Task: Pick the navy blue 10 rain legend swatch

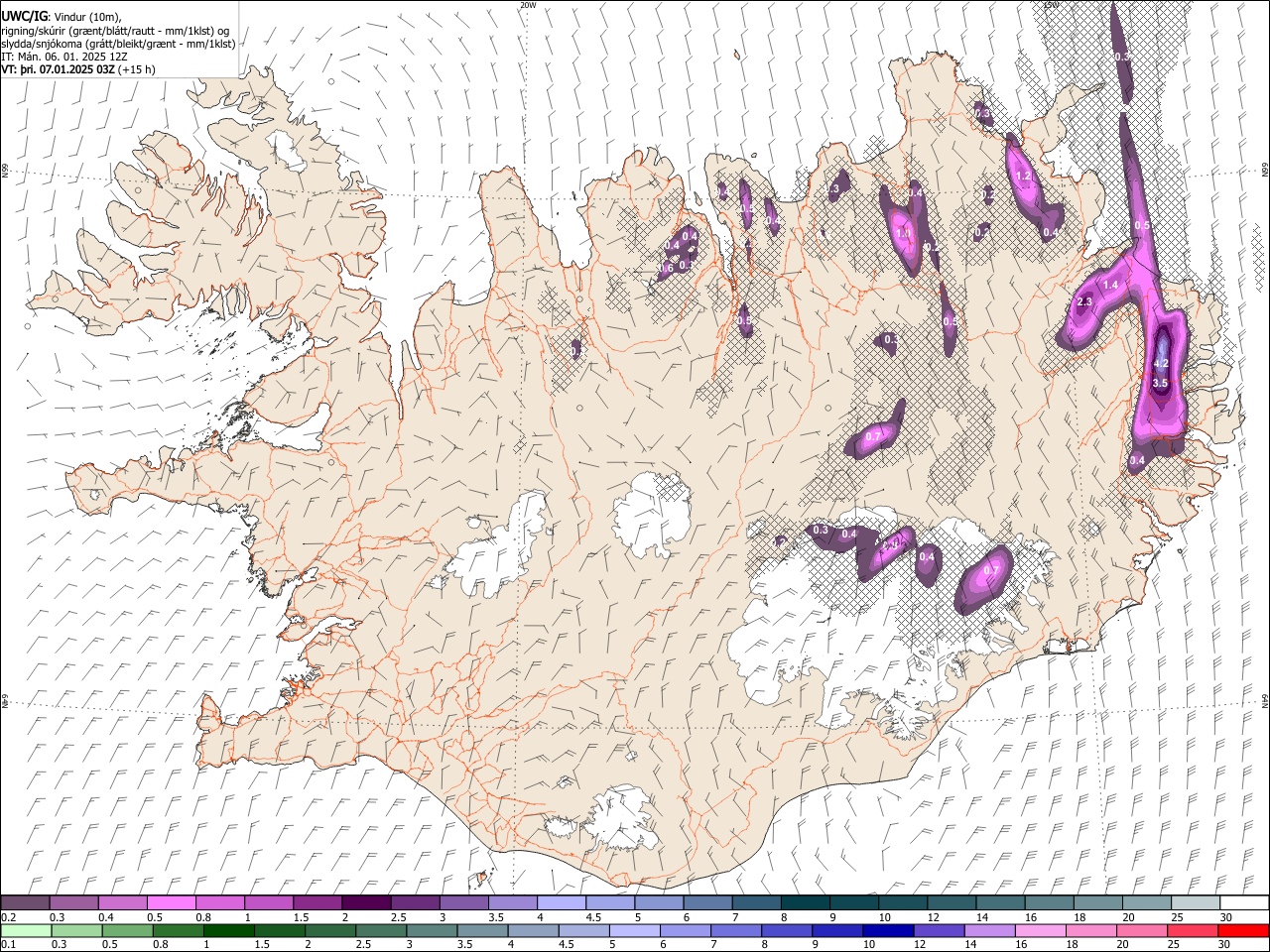Action: coord(888,930)
